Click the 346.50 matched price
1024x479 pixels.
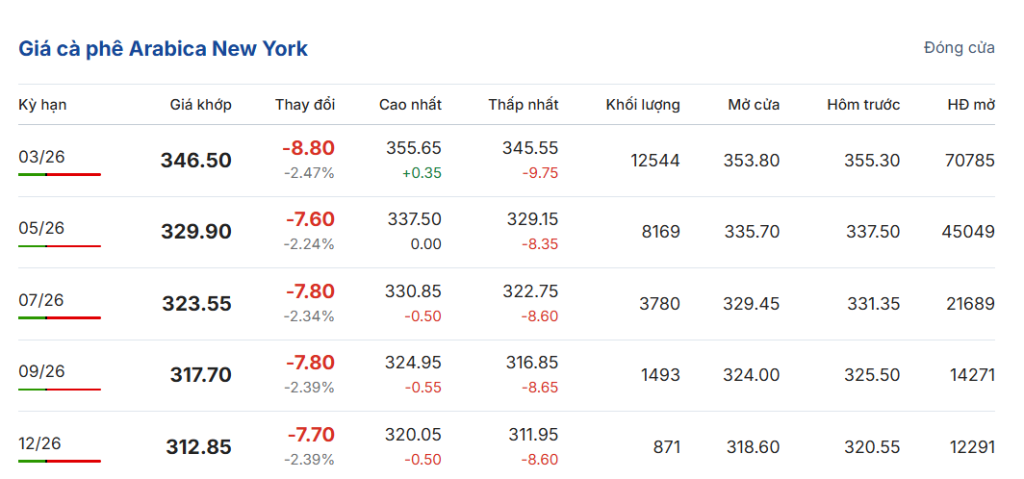tap(196, 160)
